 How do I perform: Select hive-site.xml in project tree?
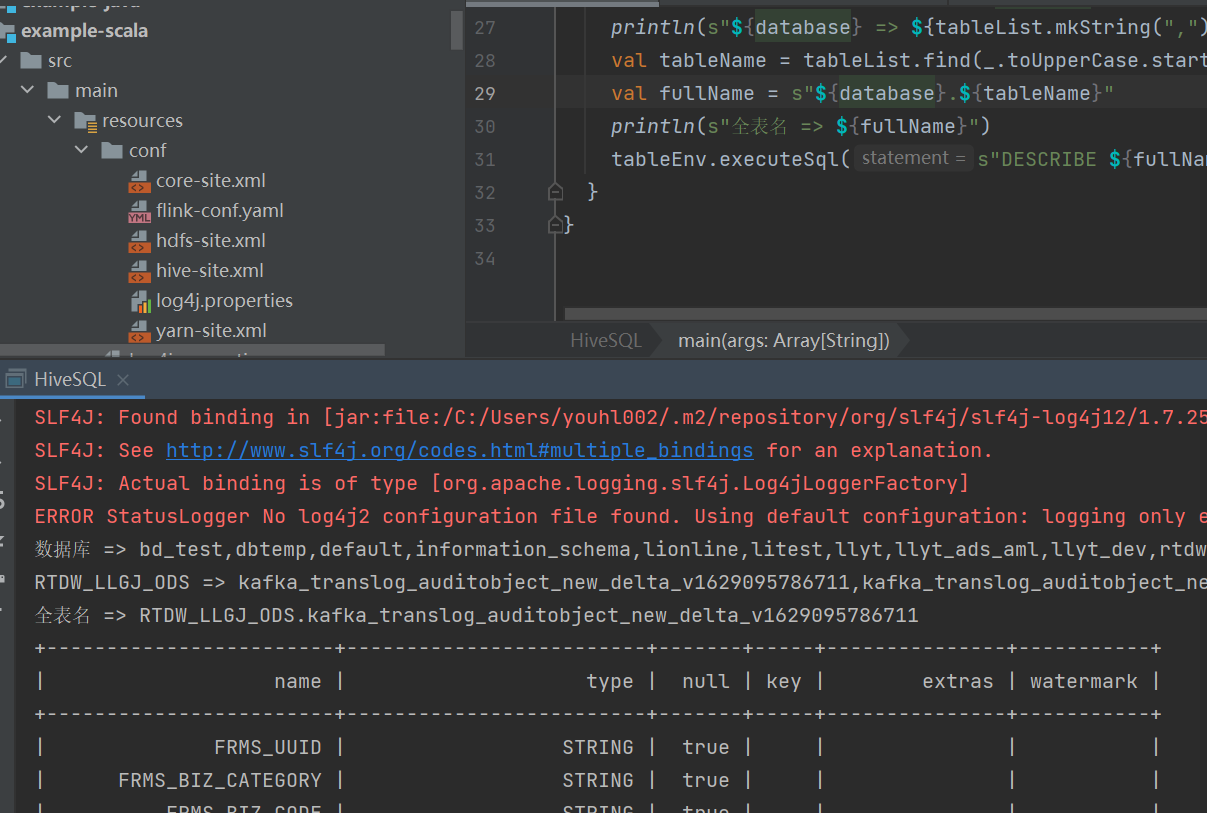point(209,271)
